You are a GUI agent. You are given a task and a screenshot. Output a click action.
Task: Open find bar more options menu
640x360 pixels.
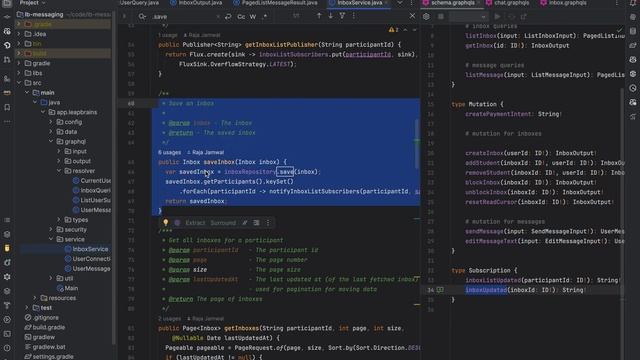(353, 16)
